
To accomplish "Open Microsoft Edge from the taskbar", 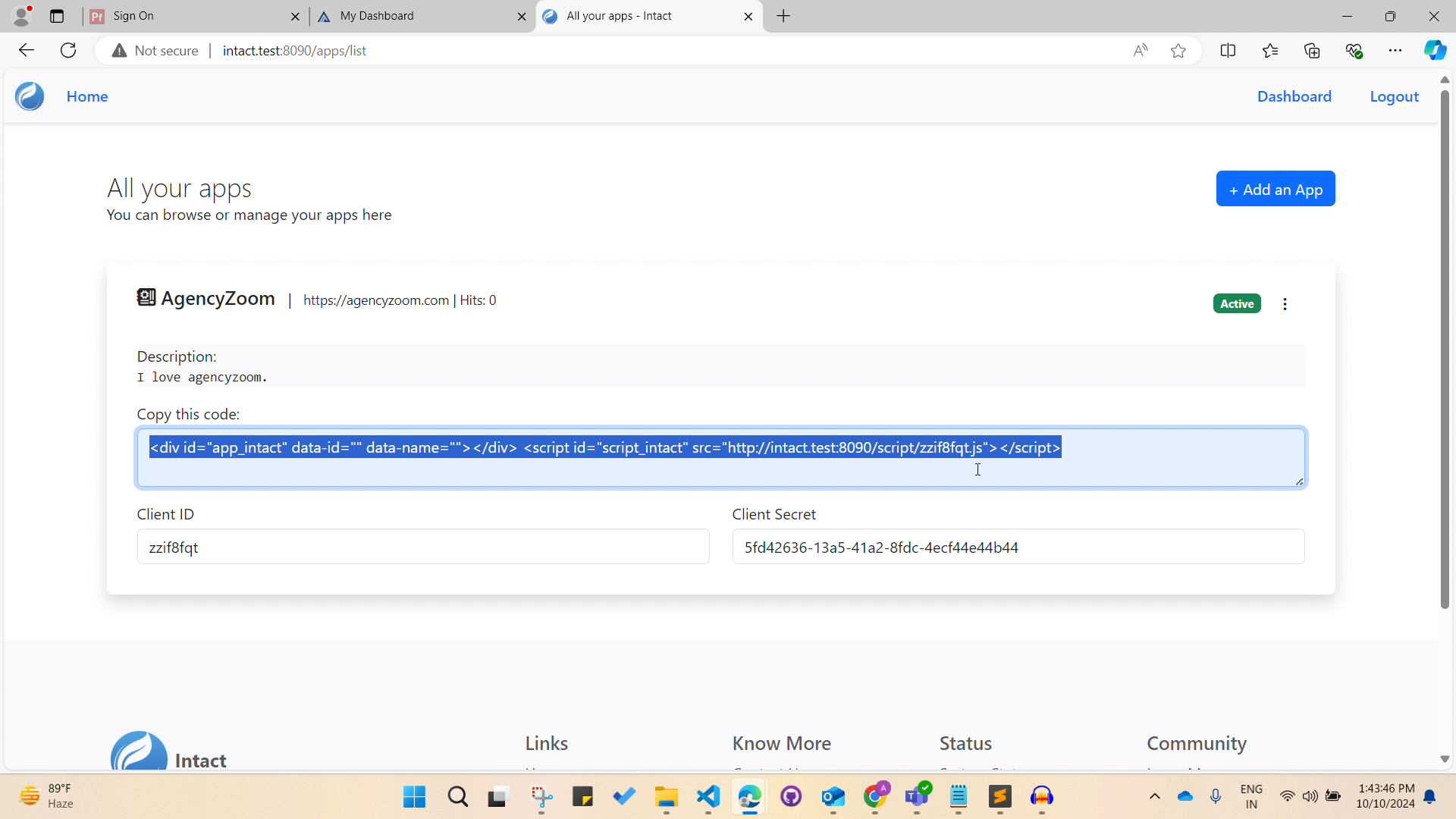I will coord(750,797).
